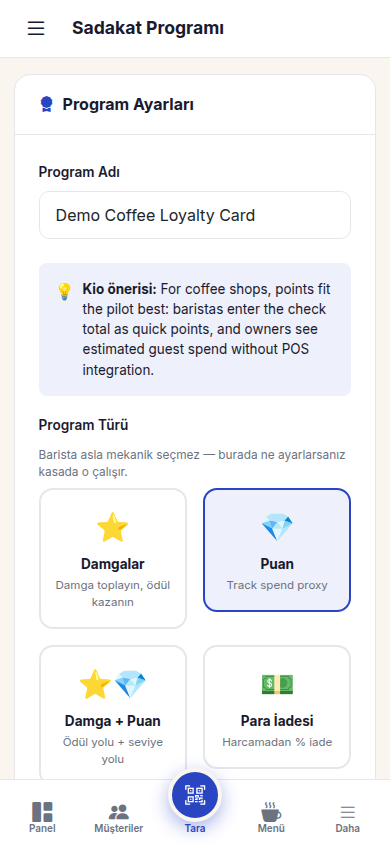
Task: Open Panel dashboard icon
Action: click(x=42, y=812)
